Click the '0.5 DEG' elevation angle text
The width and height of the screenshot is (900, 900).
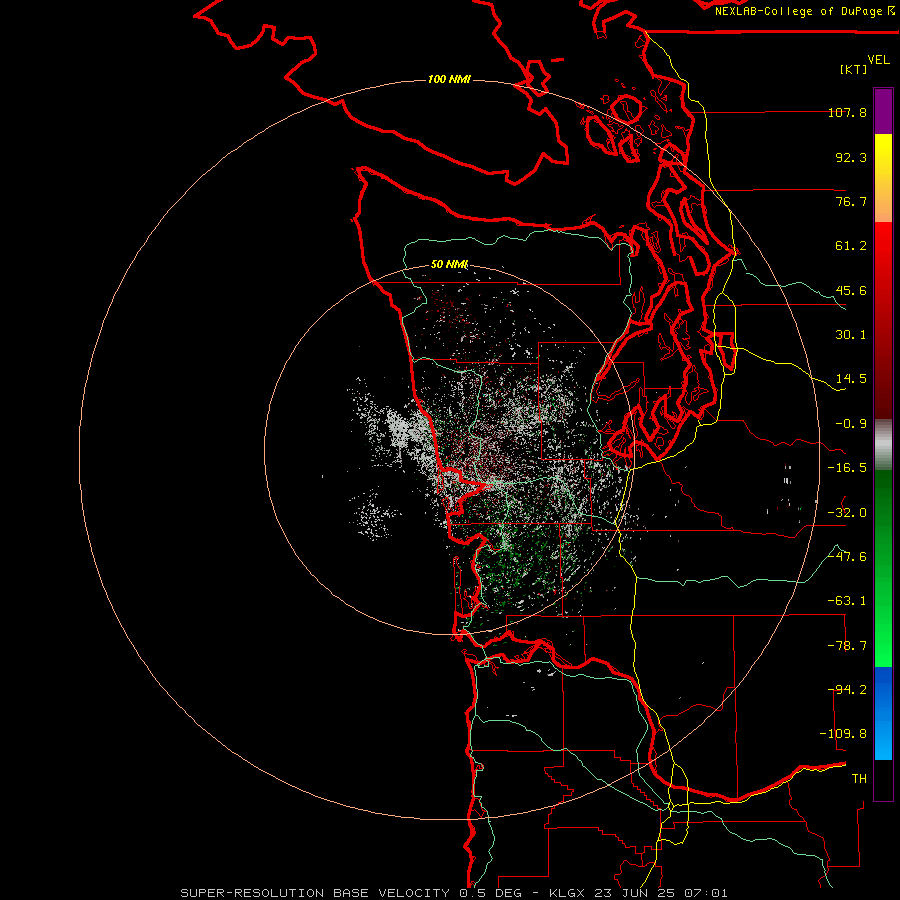(490, 893)
